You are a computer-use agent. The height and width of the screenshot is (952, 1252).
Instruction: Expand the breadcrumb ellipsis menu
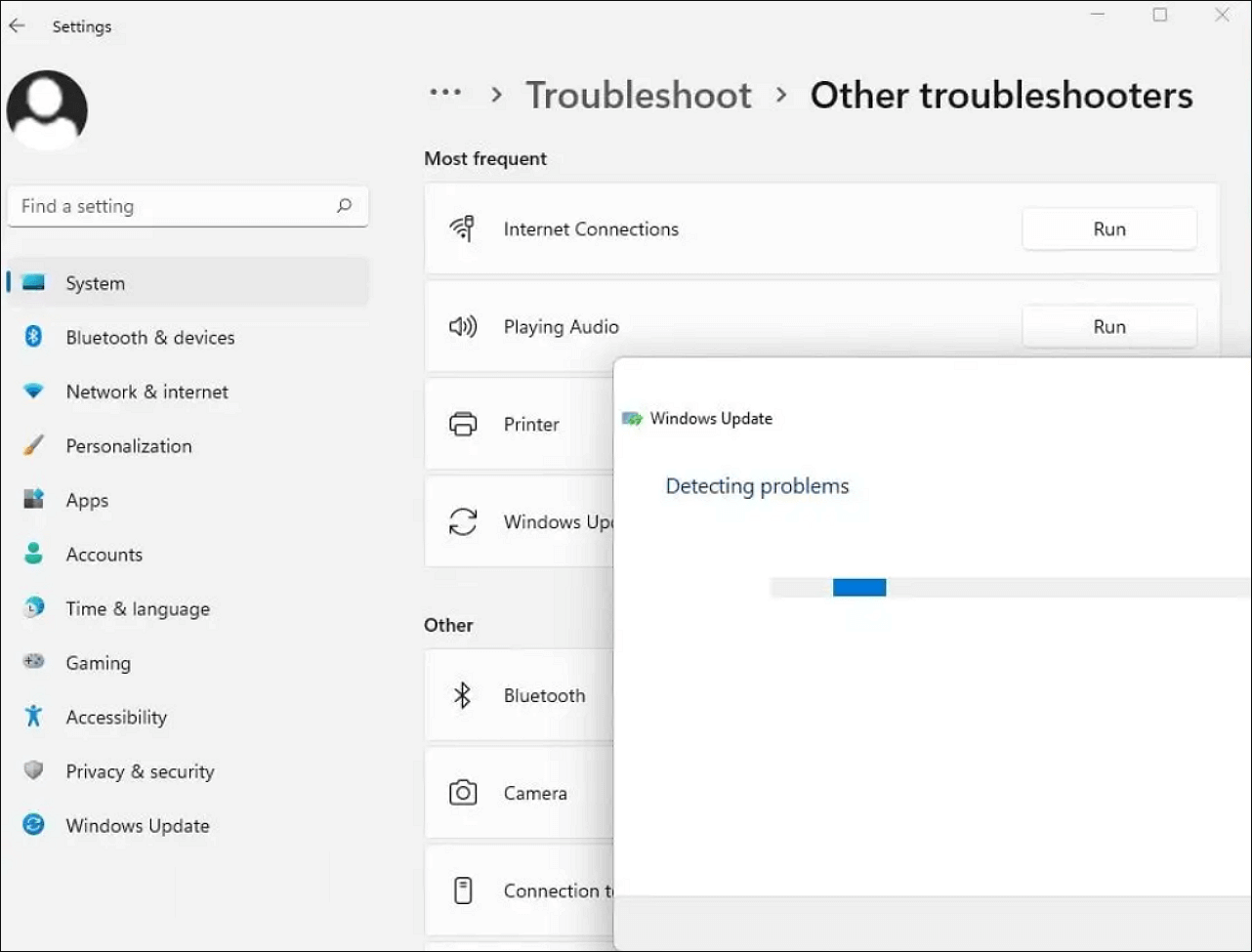[445, 93]
